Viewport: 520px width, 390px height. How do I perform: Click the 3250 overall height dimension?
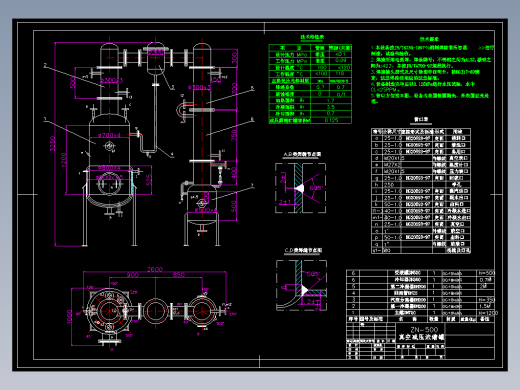tap(53, 143)
